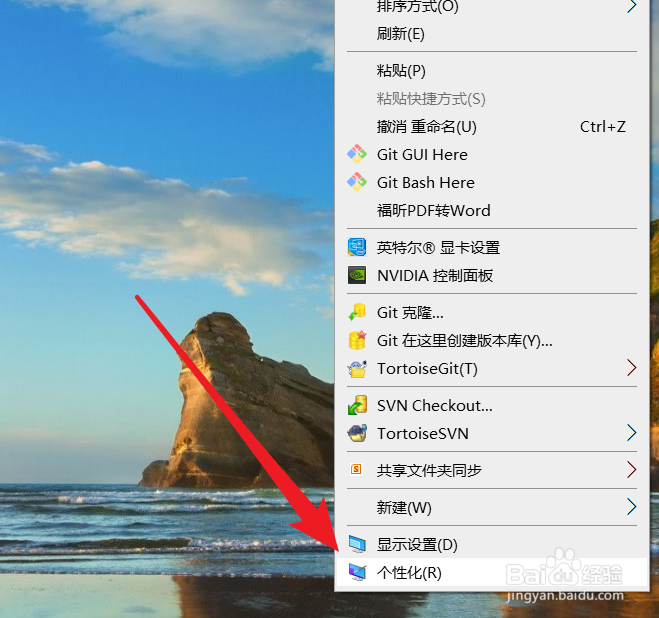Launch Git Bash Here
The height and width of the screenshot is (618, 659).
(x=492, y=182)
